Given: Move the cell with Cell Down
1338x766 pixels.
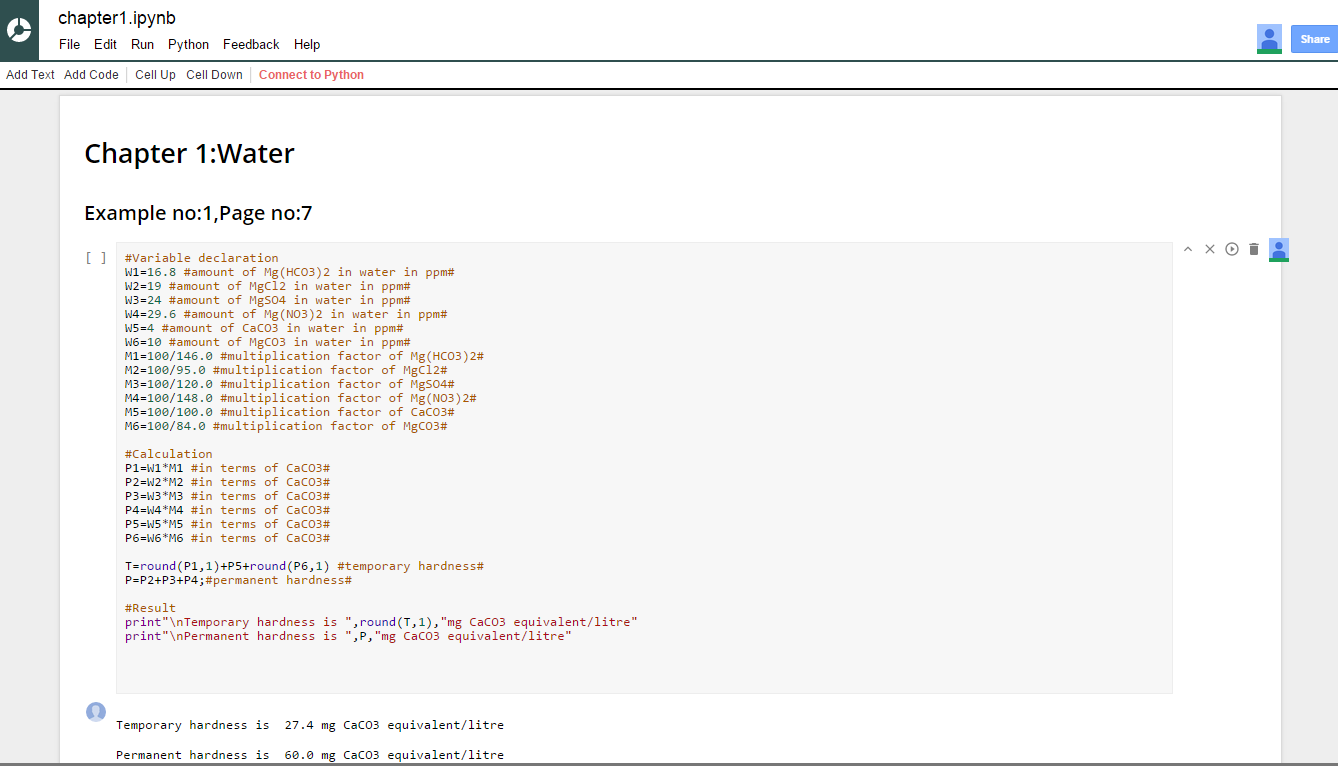Looking at the screenshot, I should [x=214, y=75].
